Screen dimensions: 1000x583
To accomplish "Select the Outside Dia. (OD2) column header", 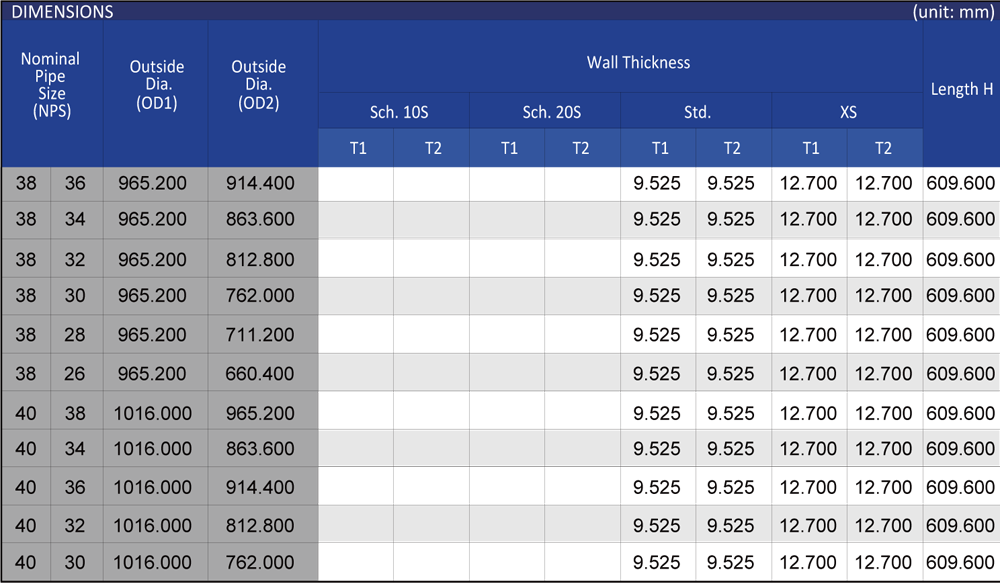I will 259,85.
